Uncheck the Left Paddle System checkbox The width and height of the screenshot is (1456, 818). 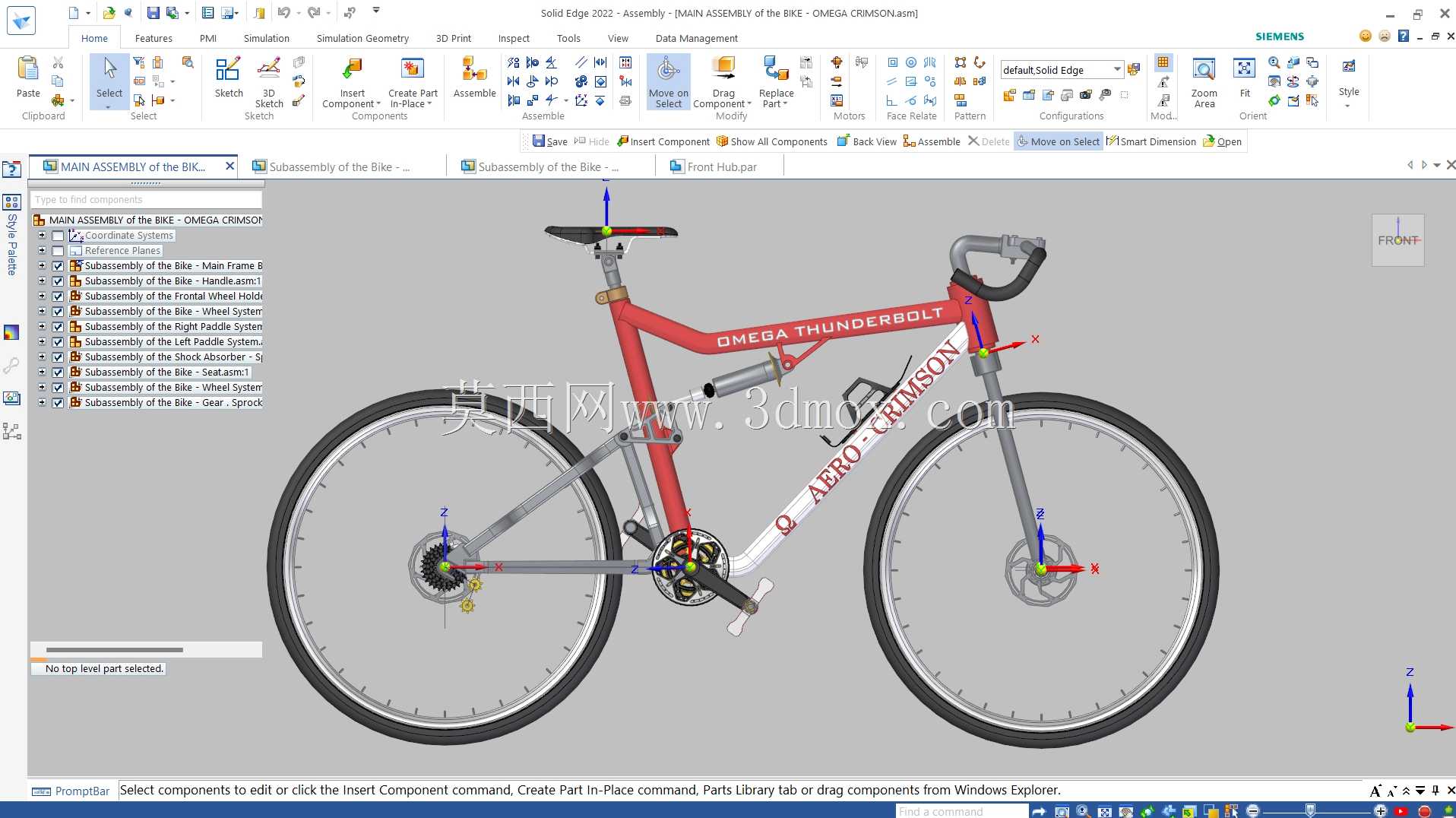(58, 342)
